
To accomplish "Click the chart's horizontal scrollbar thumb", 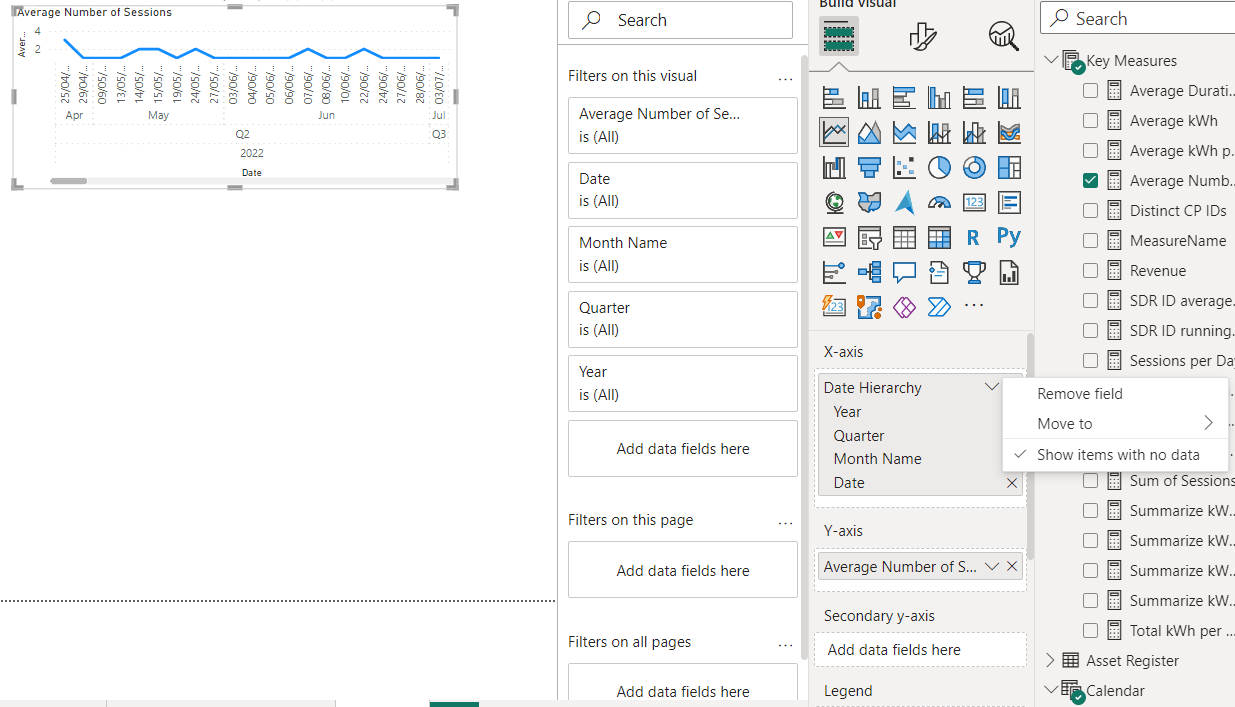I will pyautogui.click(x=69, y=181).
